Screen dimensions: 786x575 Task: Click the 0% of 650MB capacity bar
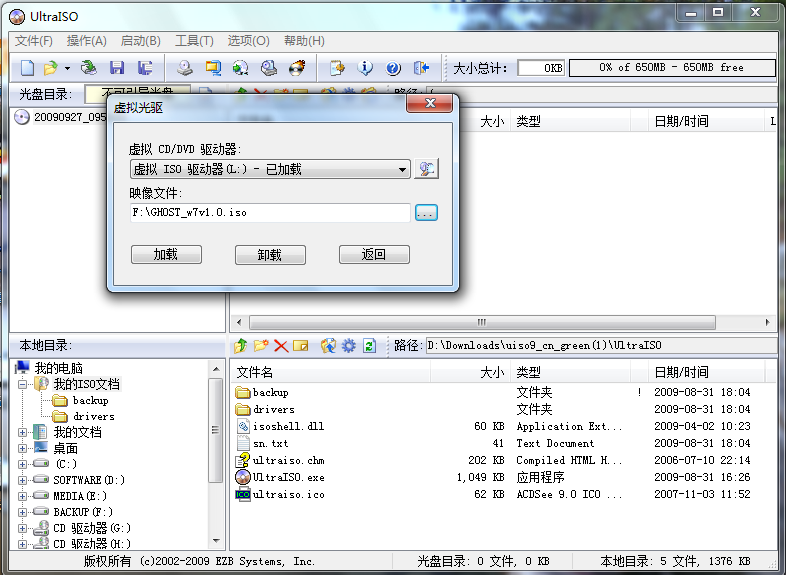pos(672,68)
